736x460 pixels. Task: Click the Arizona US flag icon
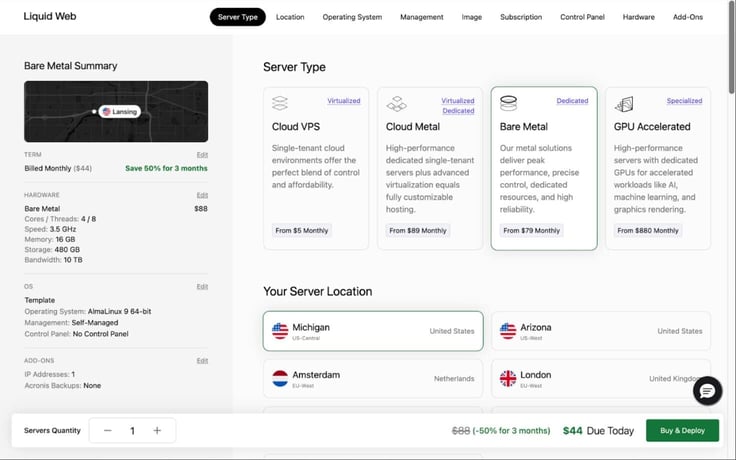(508, 331)
